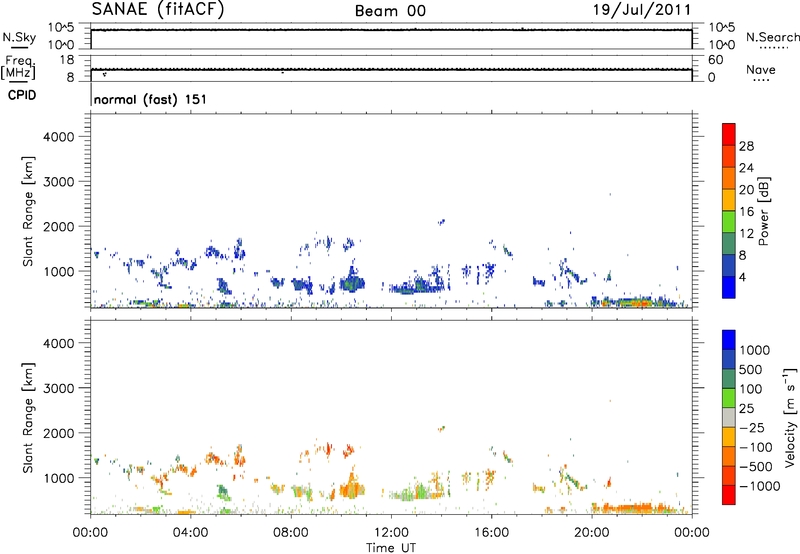Viewport: 800px width, 554px height.
Task: Pick the bright blue bottom power colorbar segment
Action: click(729, 287)
